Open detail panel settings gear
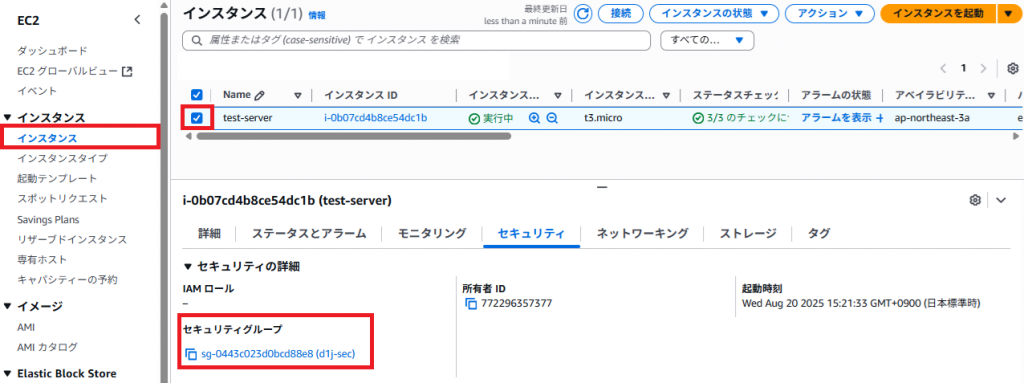The width and height of the screenshot is (1024, 383). click(976, 200)
